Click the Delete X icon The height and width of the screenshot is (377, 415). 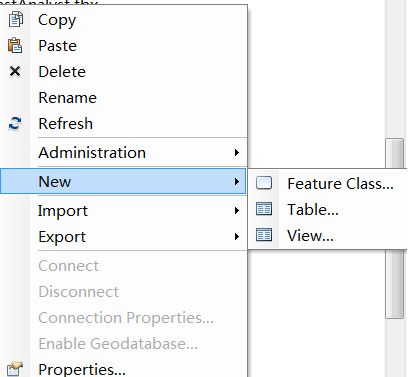tap(15, 71)
